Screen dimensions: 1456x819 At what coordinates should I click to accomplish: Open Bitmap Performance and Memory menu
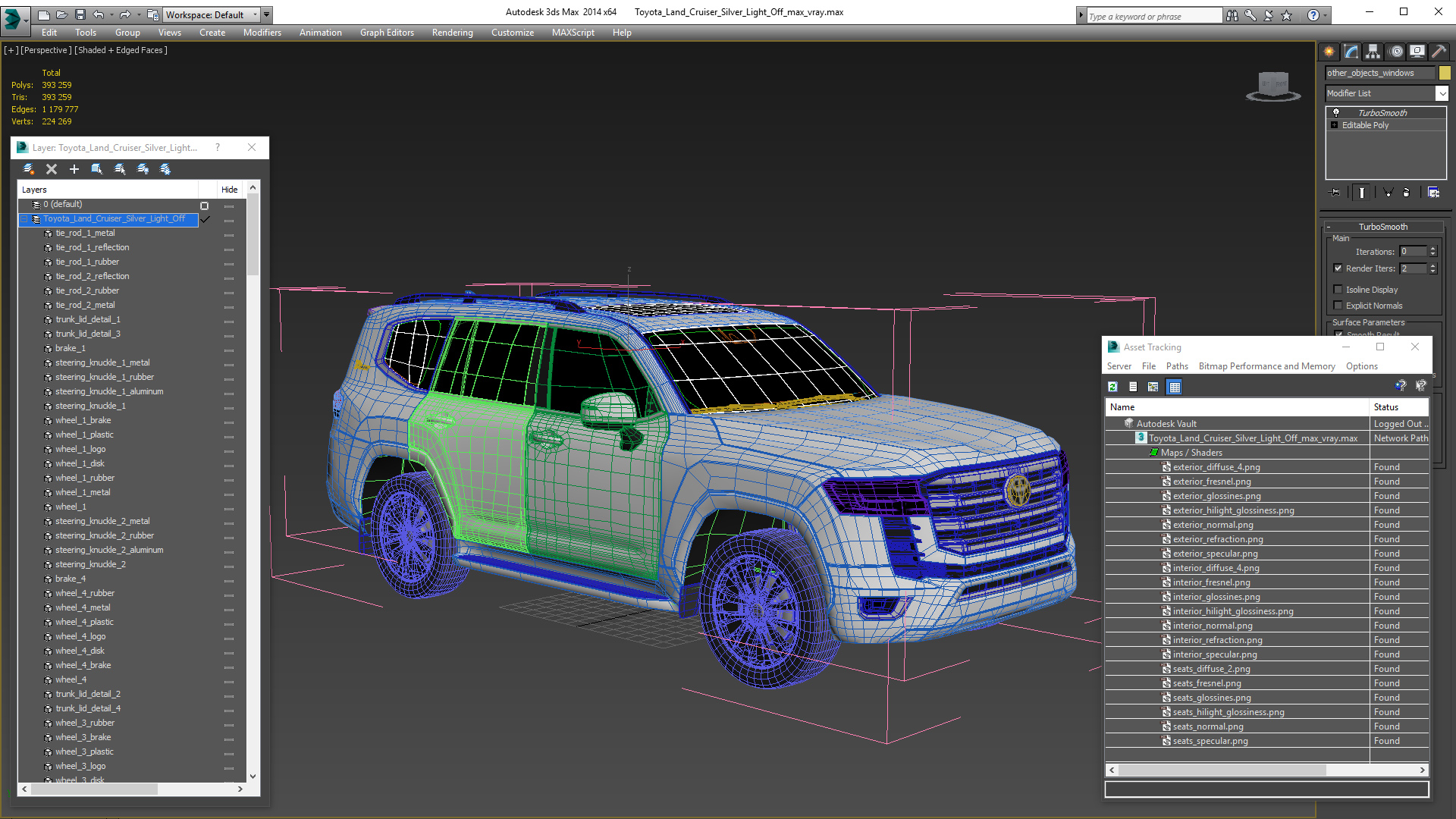click(1266, 366)
